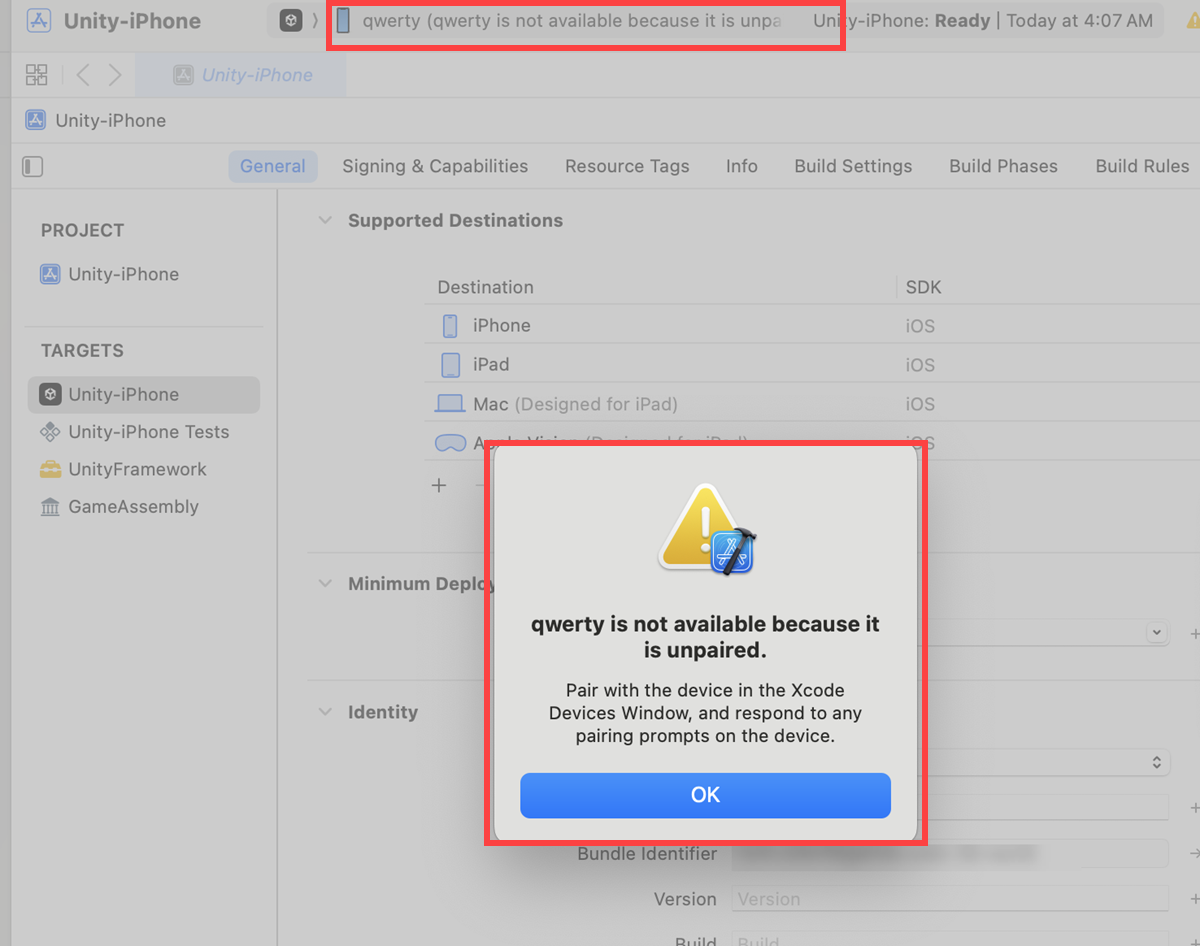This screenshot has width=1200, height=946.
Task: Open the Signing & Capabilities tab
Action: [x=435, y=166]
